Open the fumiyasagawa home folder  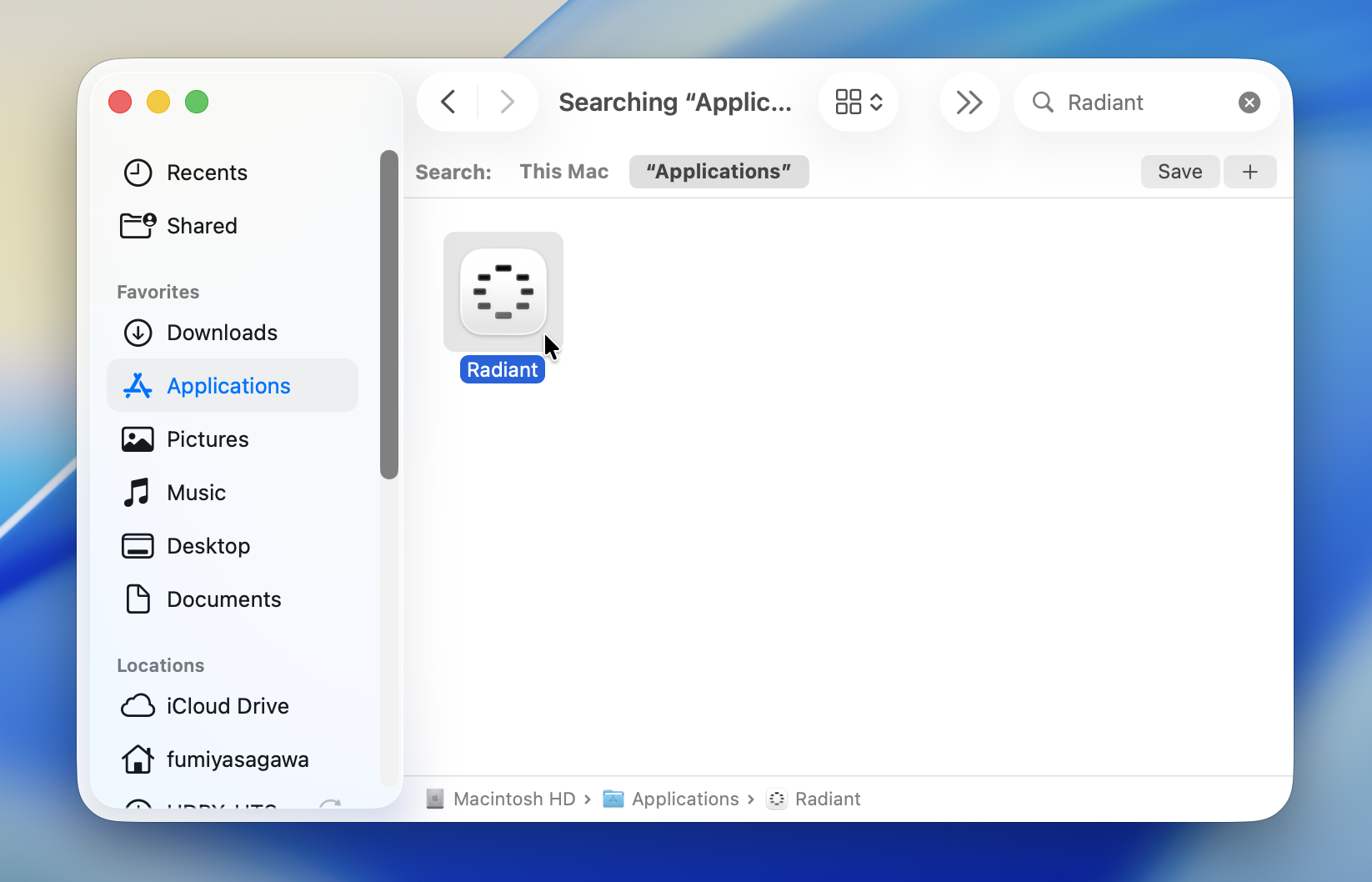coord(237,759)
